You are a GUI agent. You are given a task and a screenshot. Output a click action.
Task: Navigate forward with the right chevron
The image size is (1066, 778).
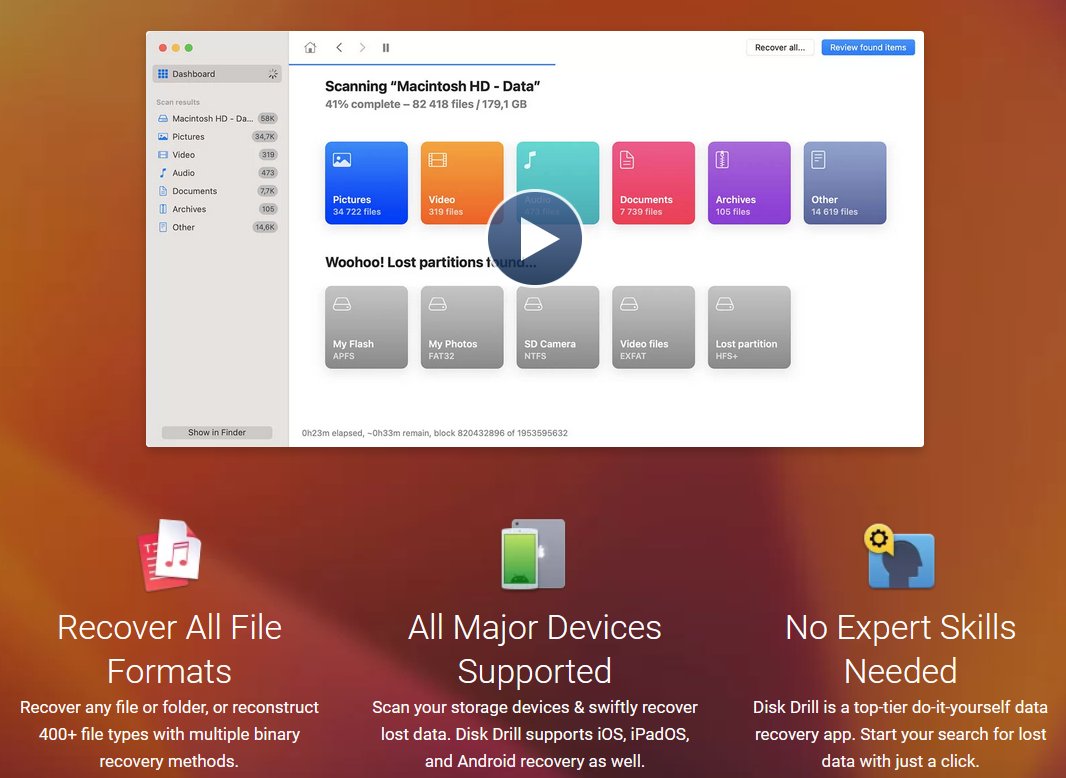click(362, 48)
